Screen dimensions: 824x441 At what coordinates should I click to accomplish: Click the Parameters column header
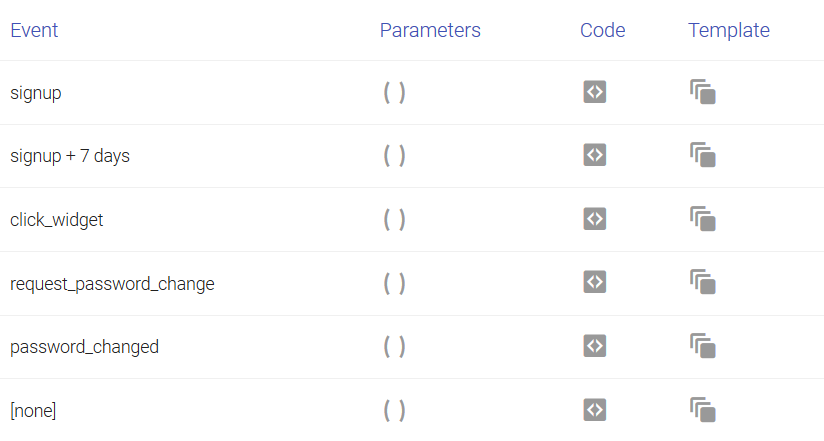[430, 30]
